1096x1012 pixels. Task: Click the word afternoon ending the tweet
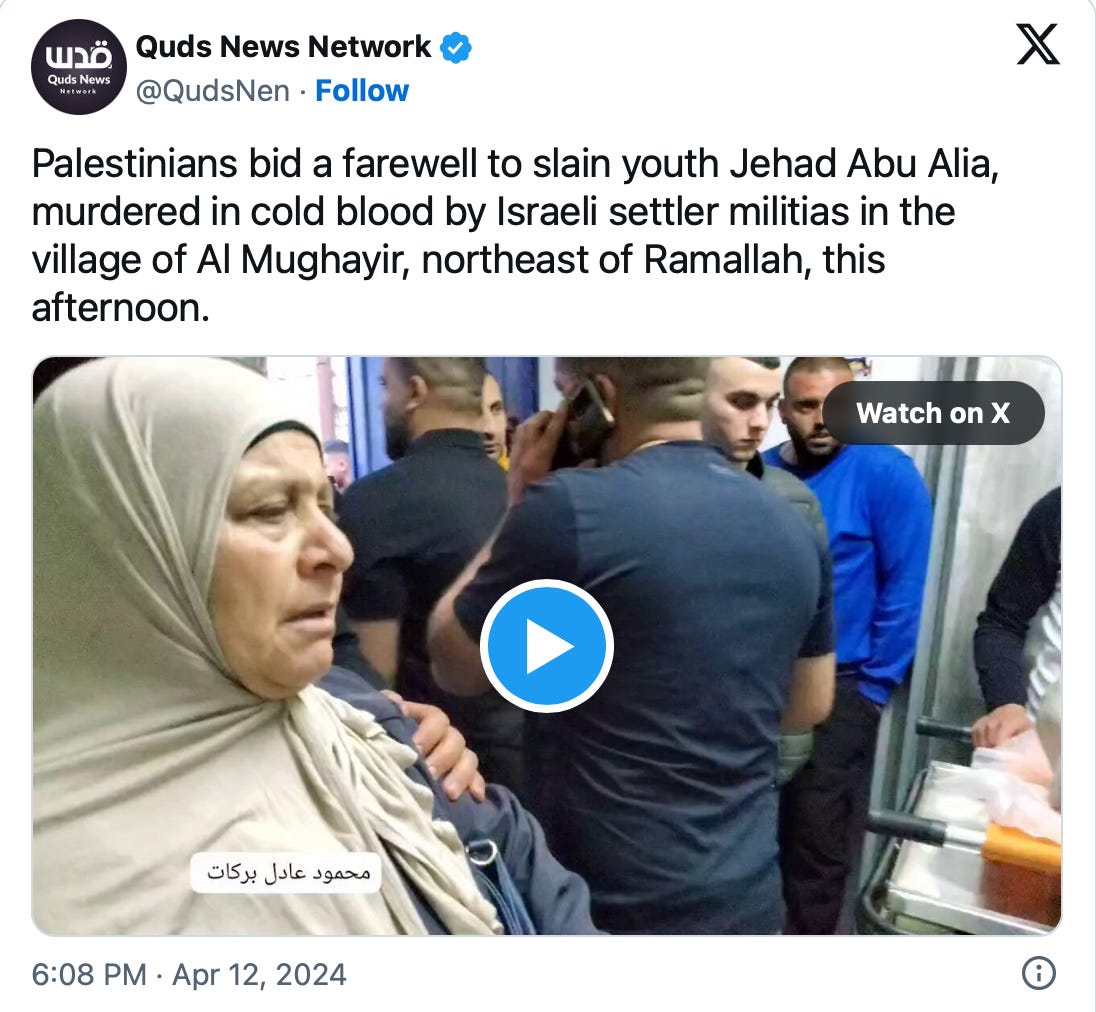[121, 308]
